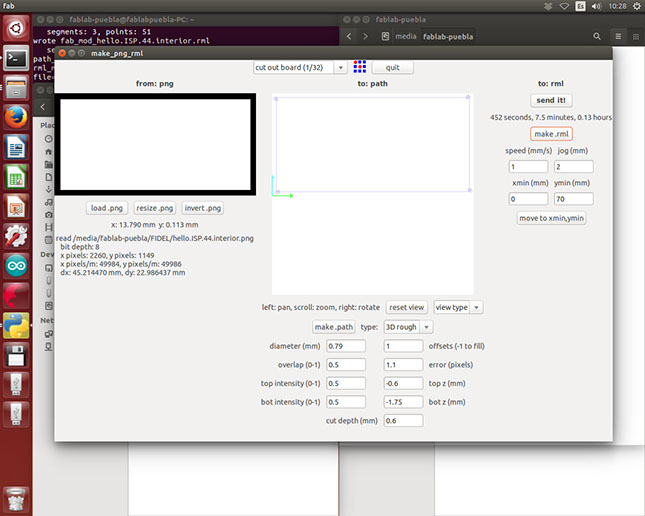Image resolution: width=645 pixels, height=516 pixels.
Task: Click diameter (mm) field
Action: coord(346,346)
